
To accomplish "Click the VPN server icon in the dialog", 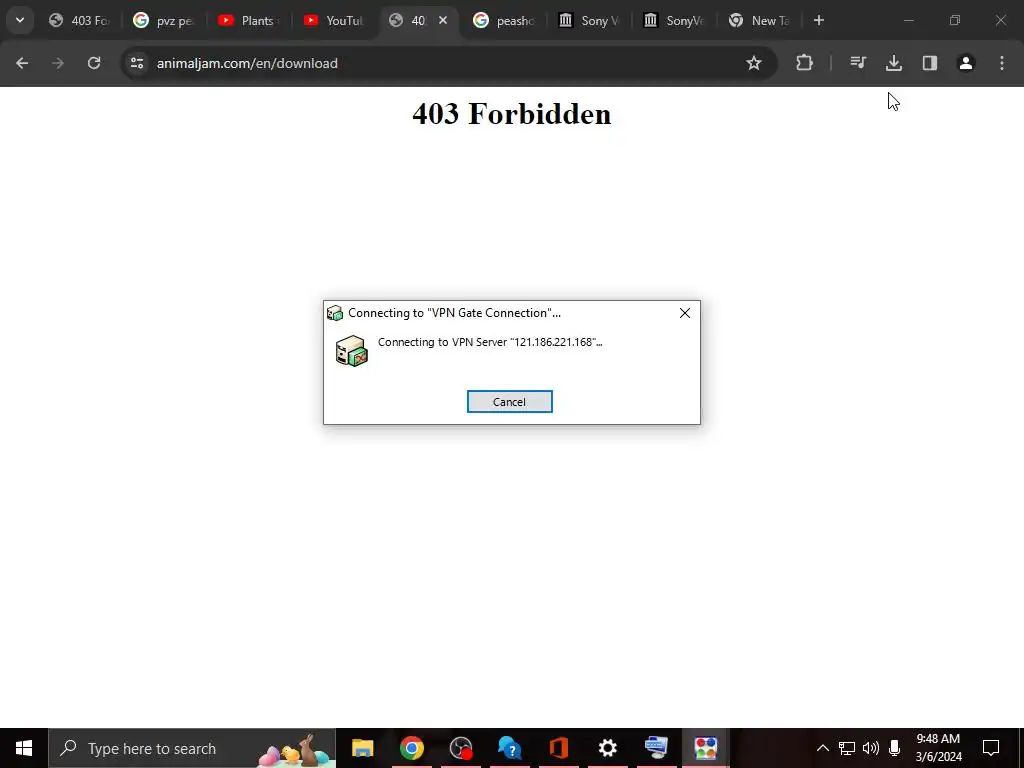I will click(351, 351).
